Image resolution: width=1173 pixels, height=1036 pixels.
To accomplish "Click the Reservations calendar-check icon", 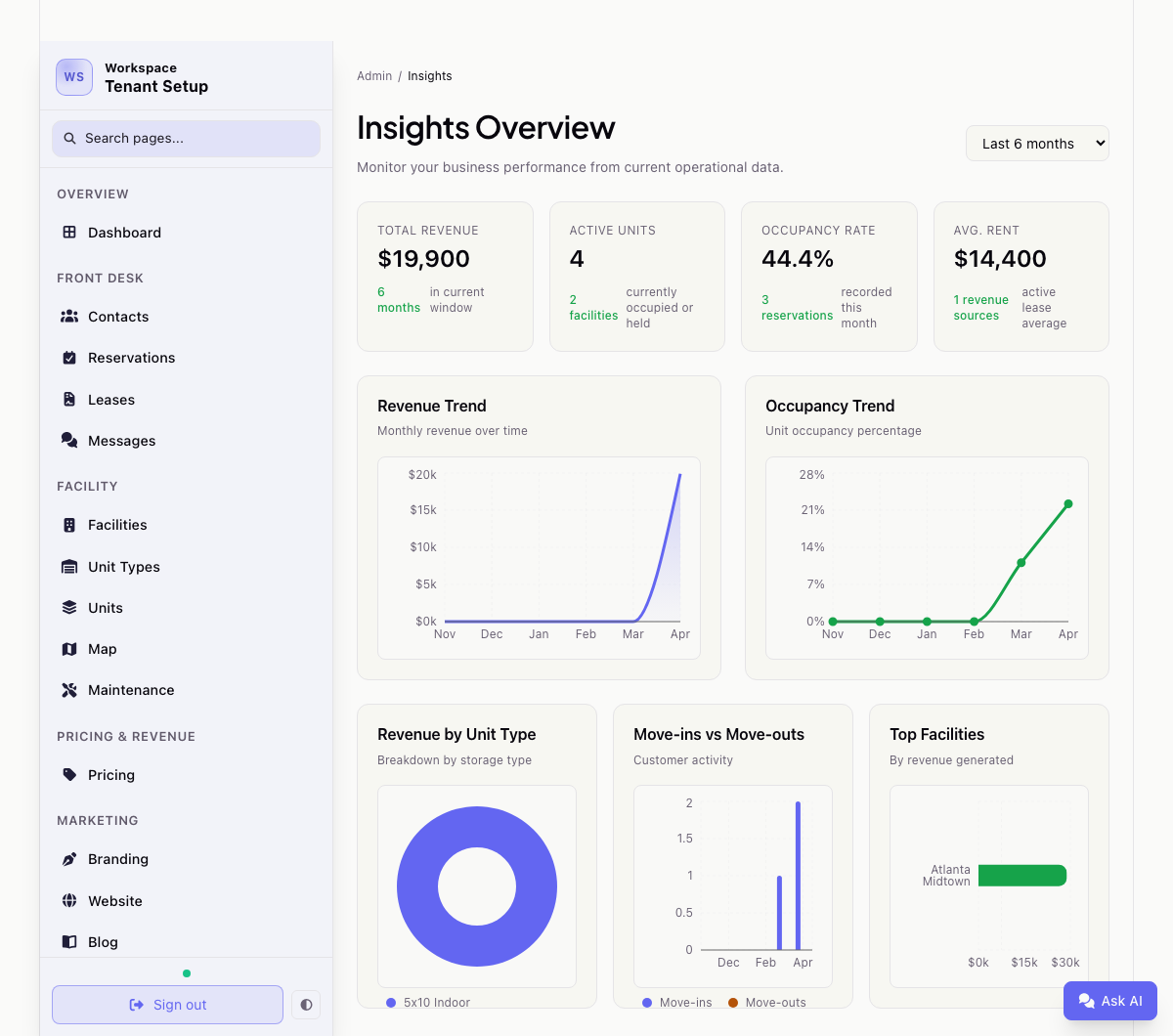I will 69,358.
